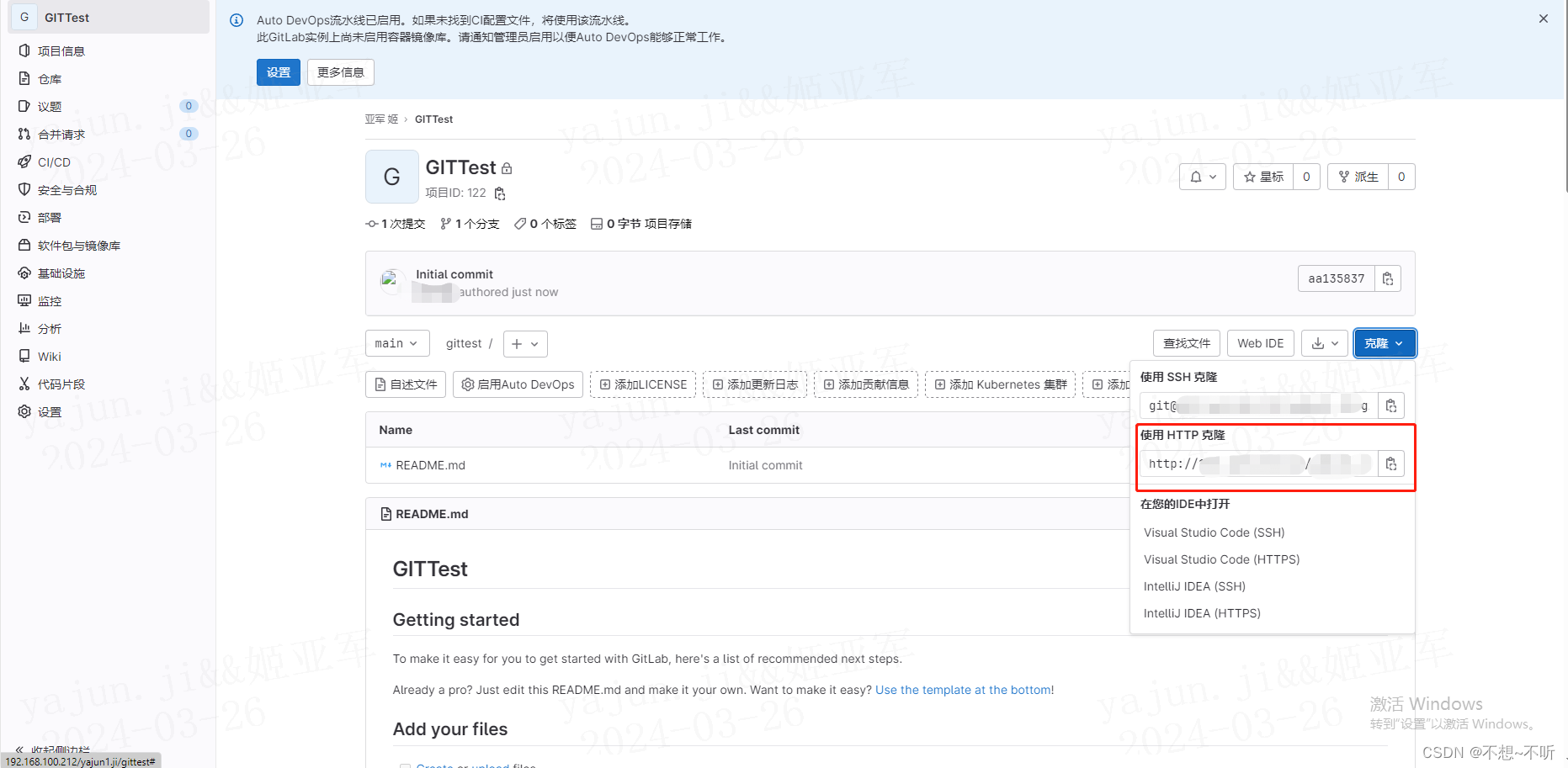
Task: Click the 监控 monitor icon in sidebar
Action: pos(24,300)
